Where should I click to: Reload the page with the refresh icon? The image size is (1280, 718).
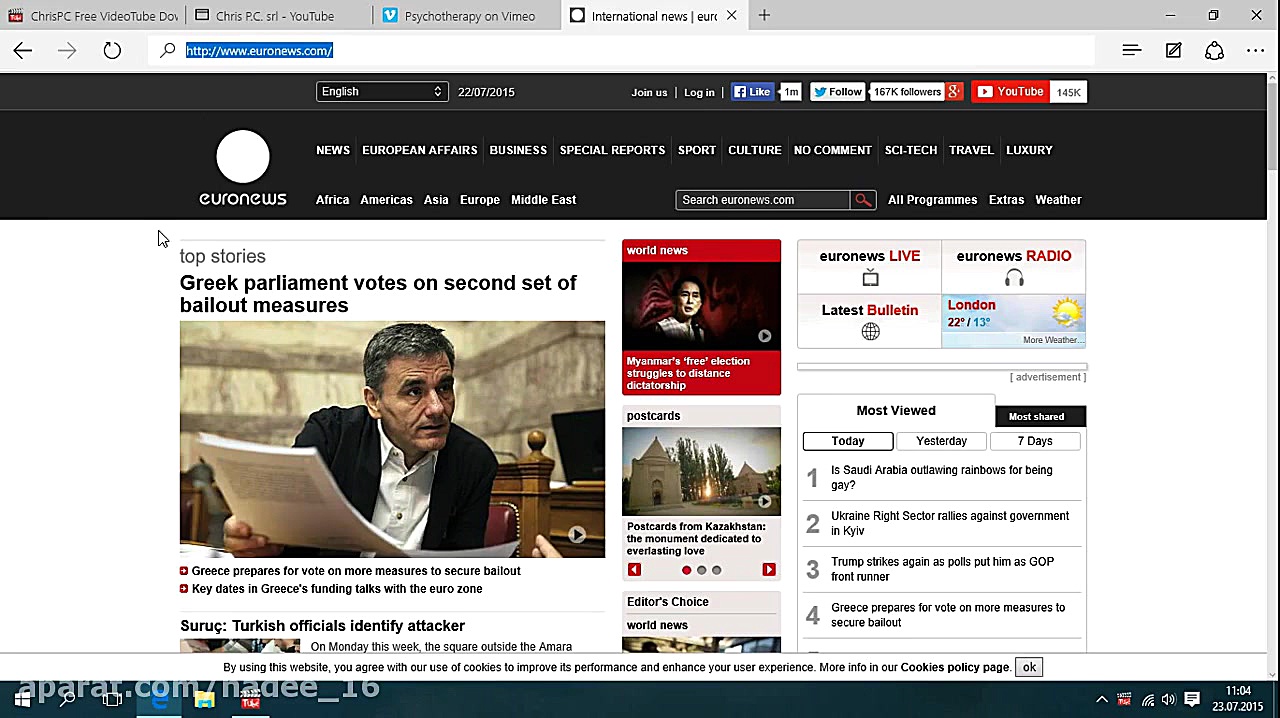tap(112, 51)
